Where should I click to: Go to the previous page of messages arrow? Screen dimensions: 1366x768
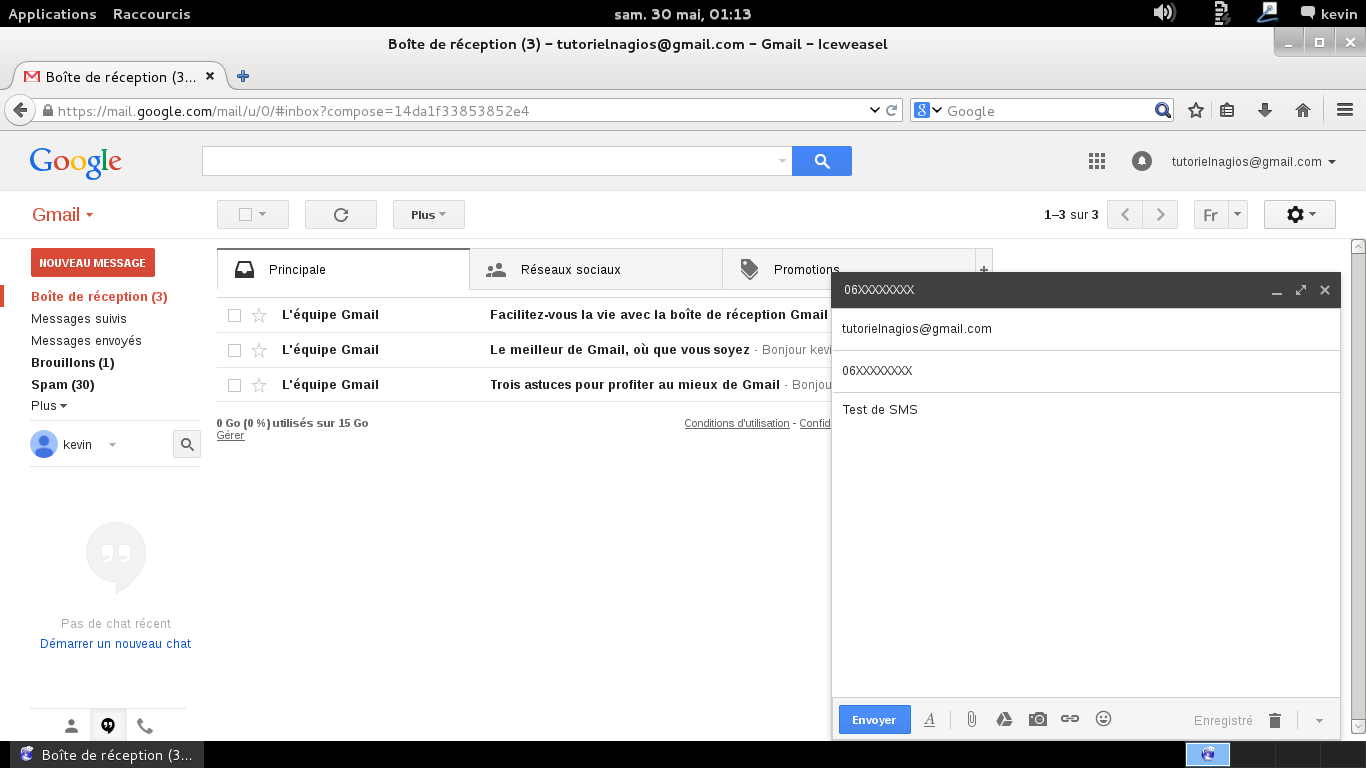click(1125, 215)
